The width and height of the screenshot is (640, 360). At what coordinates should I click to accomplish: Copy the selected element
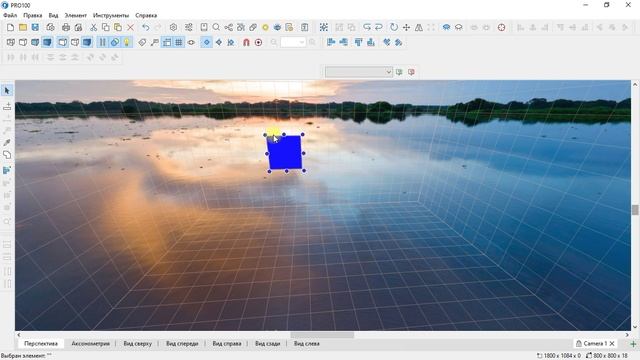pos(105,27)
